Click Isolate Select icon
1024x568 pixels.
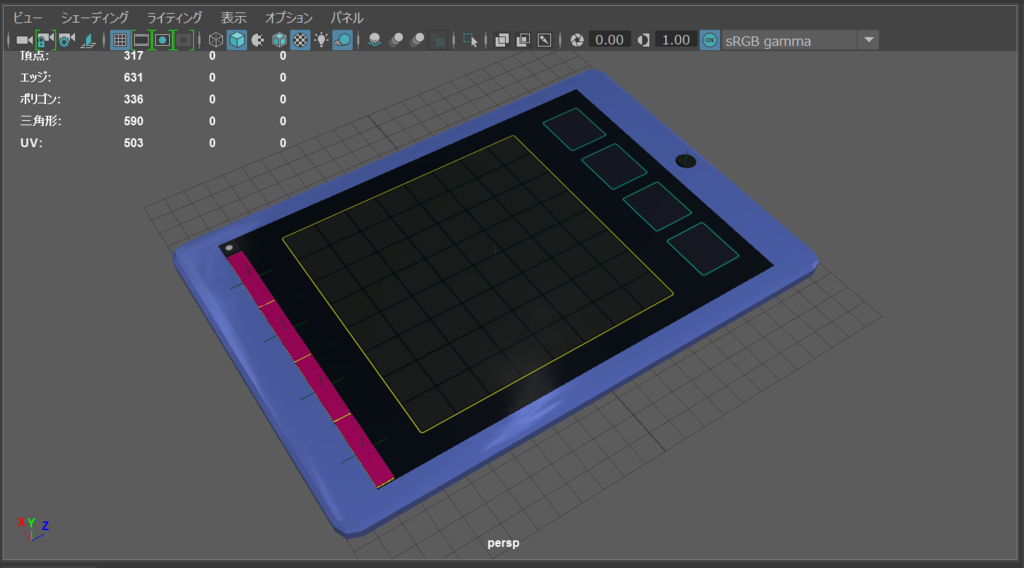[470, 40]
